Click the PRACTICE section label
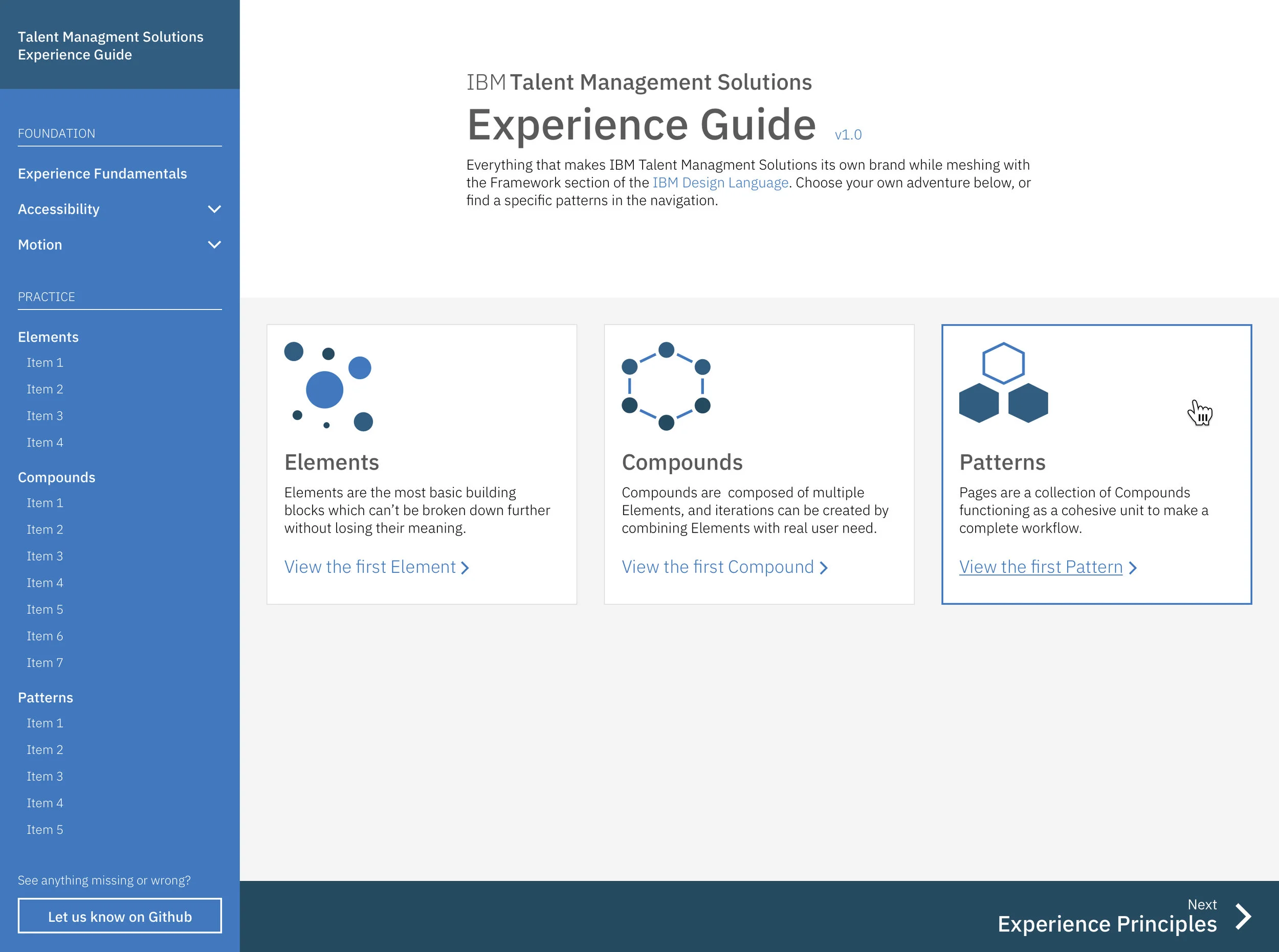This screenshot has width=1279, height=952. coord(47,297)
